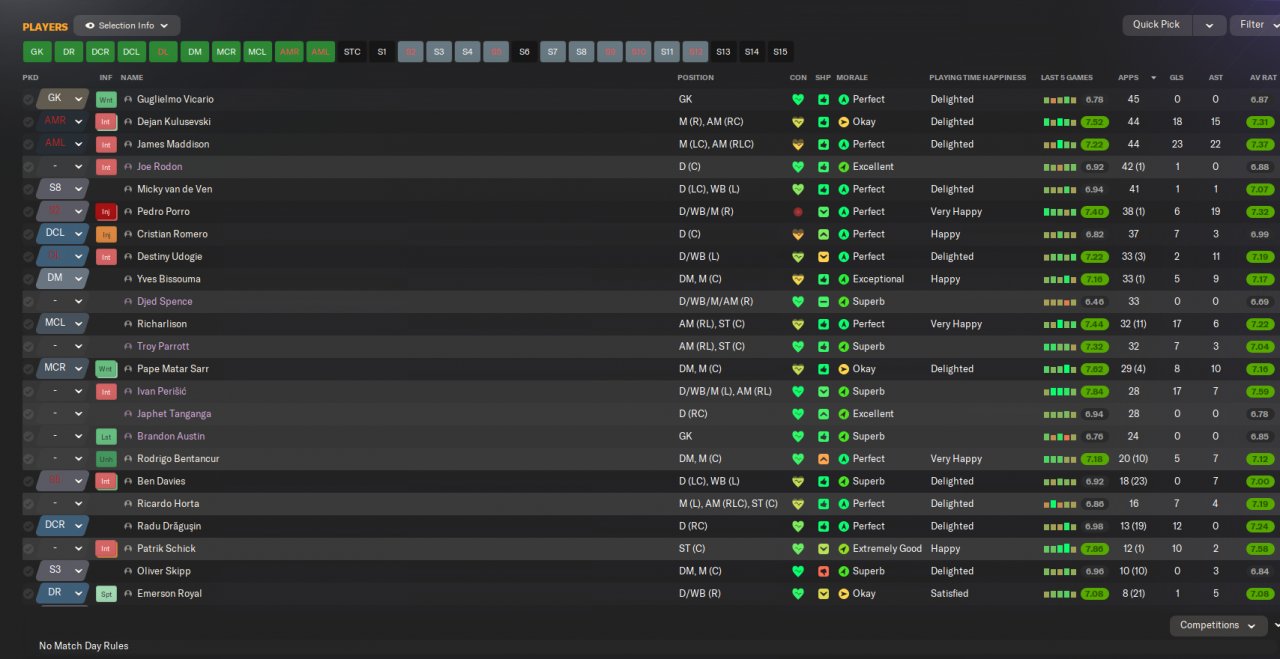This screenshot has height=659, width=1280.
Task: Toggle the picked checkbox for Emerson Royal
Action: tap(28, 594)
